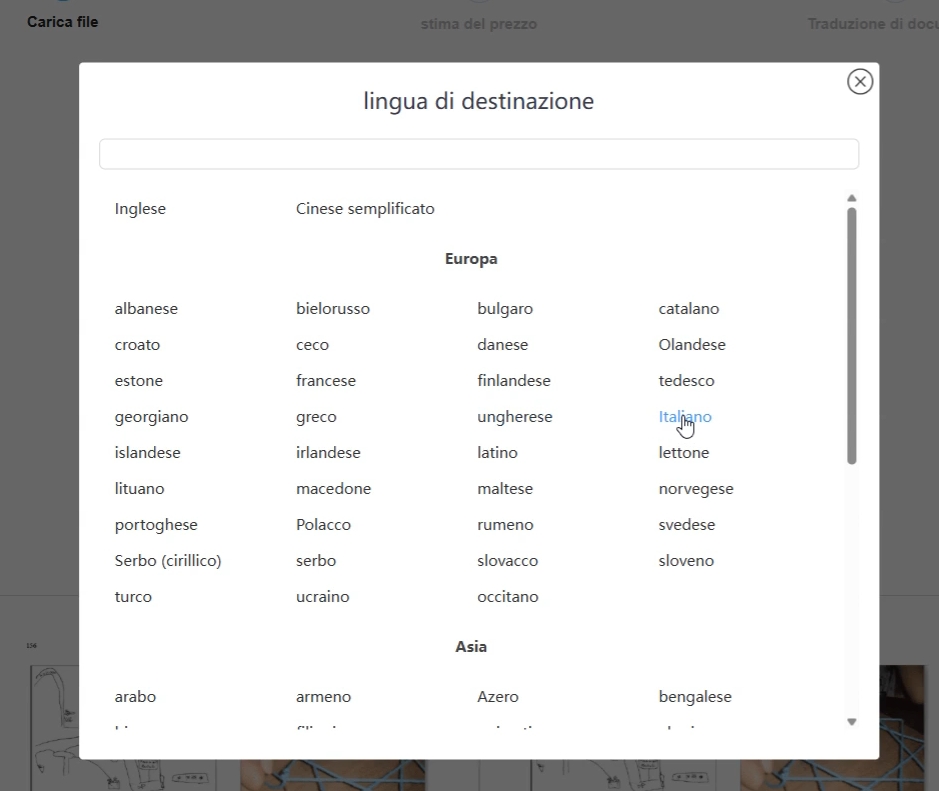
Task: Pick ceco language
Action: pyautogui.click(x=312, y=345)
